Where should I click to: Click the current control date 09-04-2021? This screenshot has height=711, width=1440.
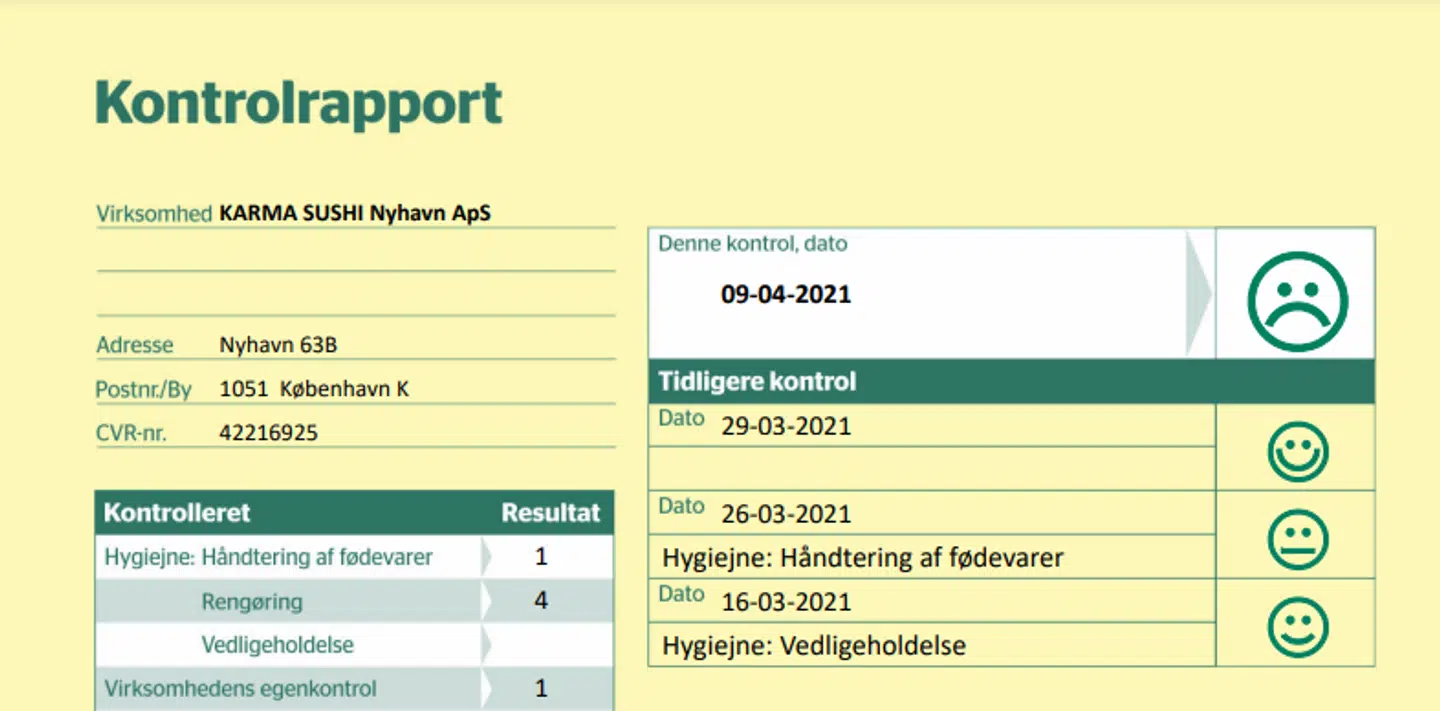(786, 295)
